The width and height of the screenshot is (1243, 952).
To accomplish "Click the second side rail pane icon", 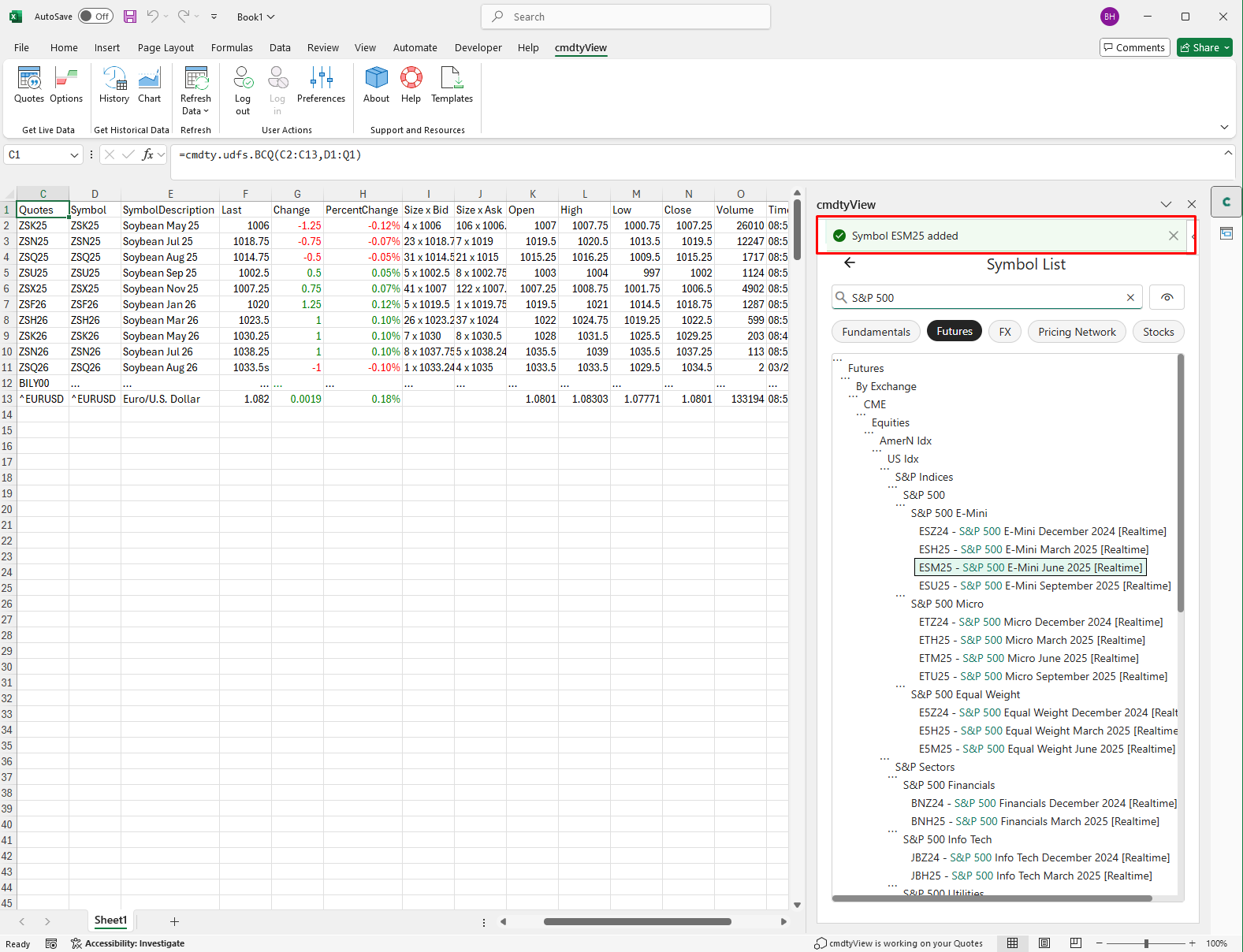I will point(1226,233).
